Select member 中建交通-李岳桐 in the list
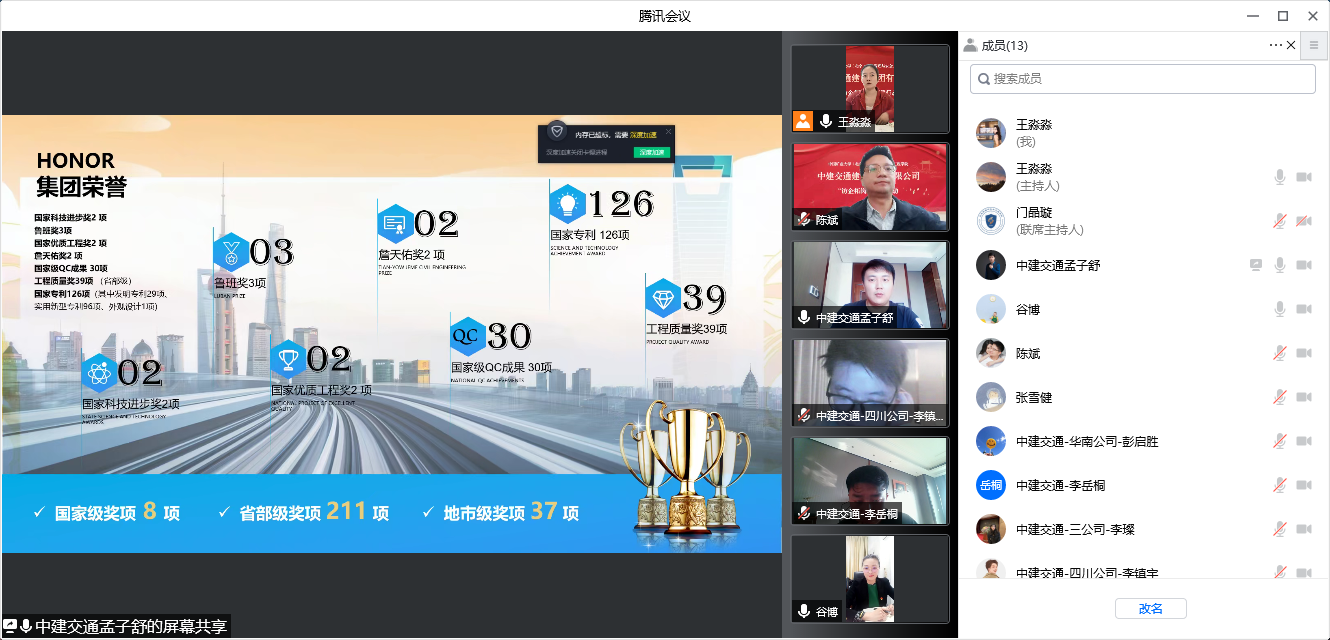1330x640 pixels. (x=1060, y=485)
